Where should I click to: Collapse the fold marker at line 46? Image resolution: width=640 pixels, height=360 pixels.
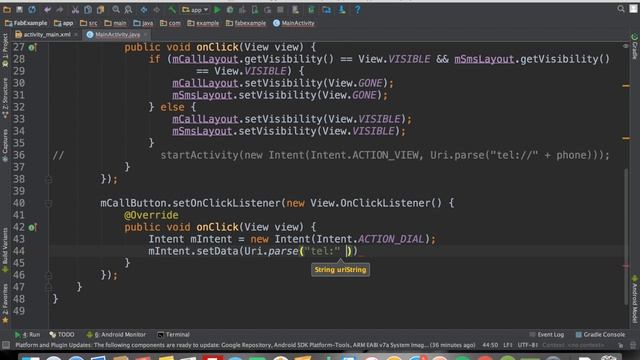pos(48,275)
